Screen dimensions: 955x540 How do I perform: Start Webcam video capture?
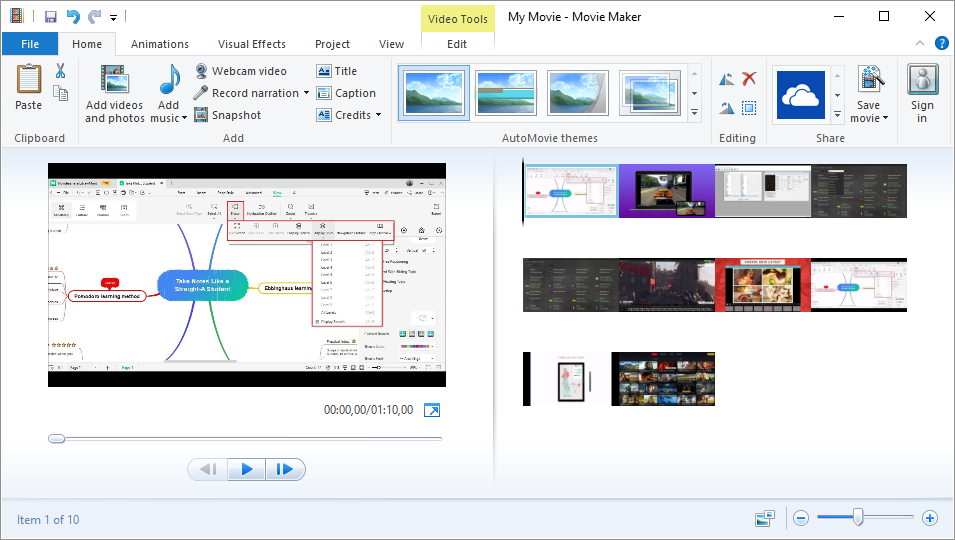241,71
